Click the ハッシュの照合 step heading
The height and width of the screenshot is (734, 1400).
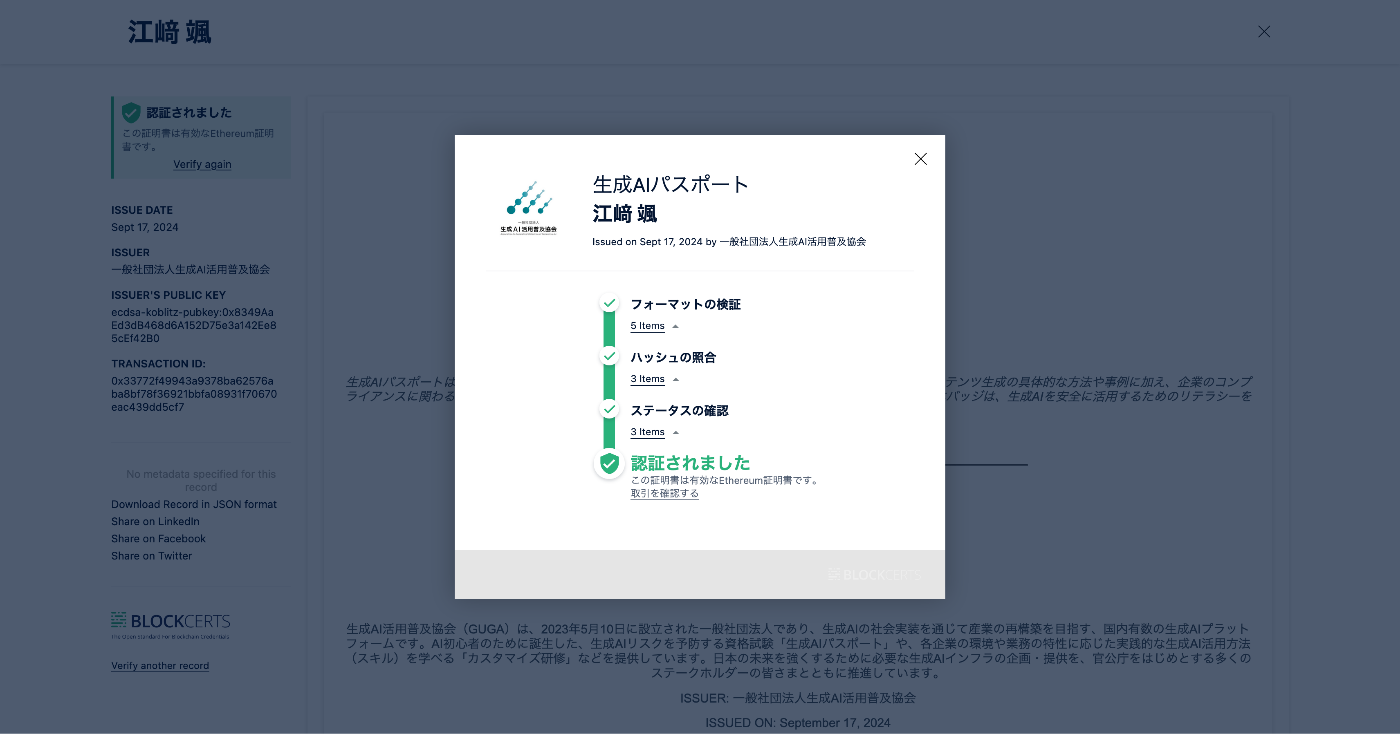(x=673, y=357)
